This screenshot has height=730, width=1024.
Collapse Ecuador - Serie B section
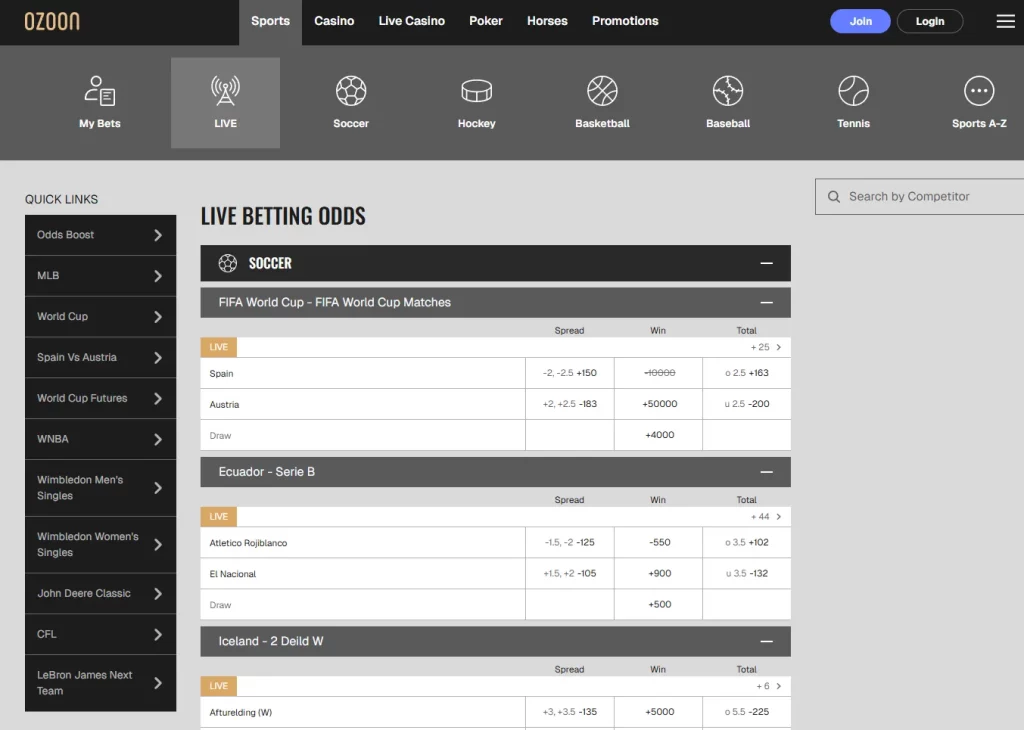click(x=767, y=472)
